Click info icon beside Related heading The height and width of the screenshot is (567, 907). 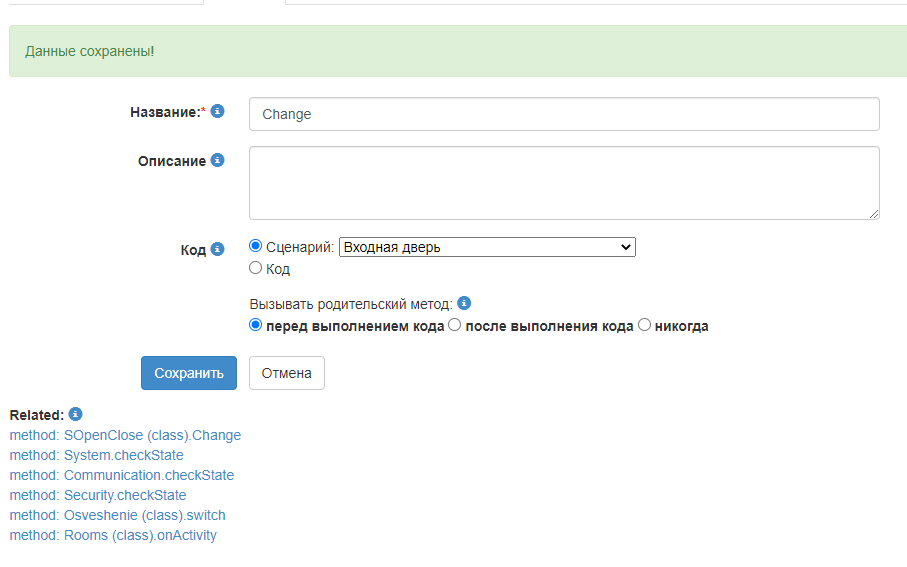pos(75,414)
